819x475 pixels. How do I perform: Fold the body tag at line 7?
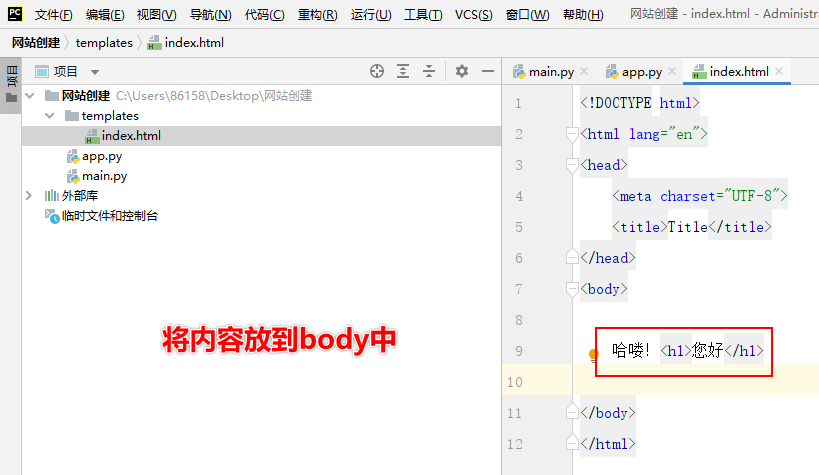572,289
